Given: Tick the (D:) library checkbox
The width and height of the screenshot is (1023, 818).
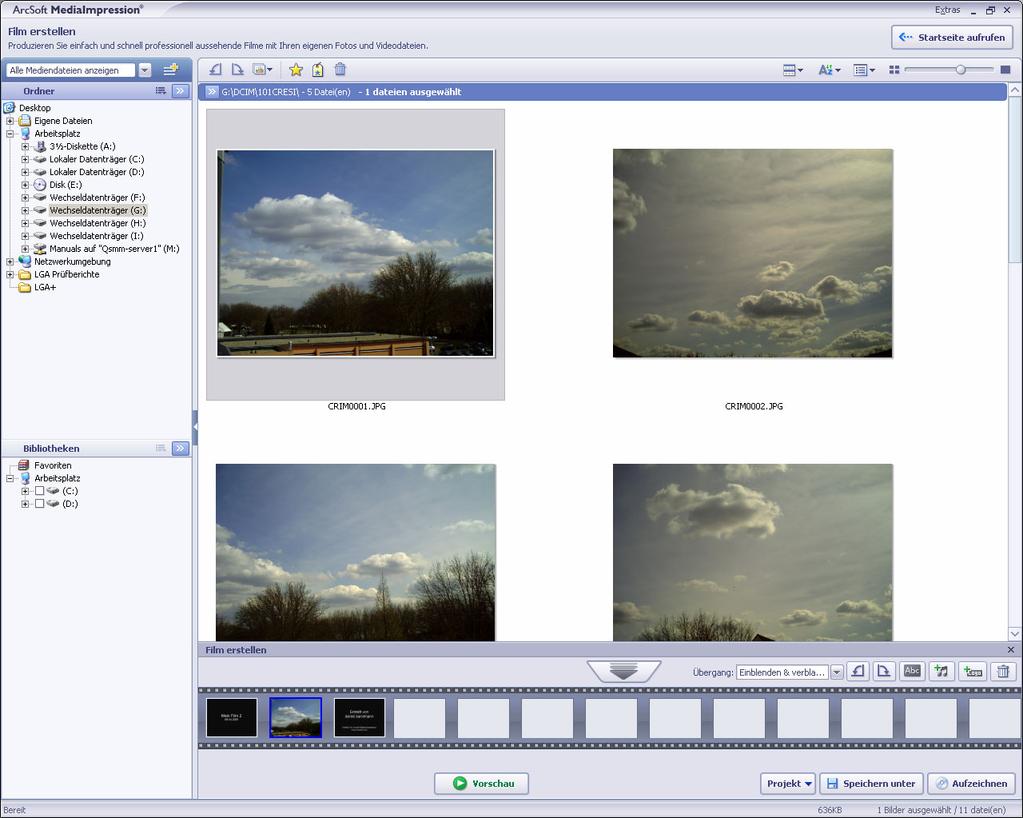Looking at the screenshot, I should pos(39,504).
